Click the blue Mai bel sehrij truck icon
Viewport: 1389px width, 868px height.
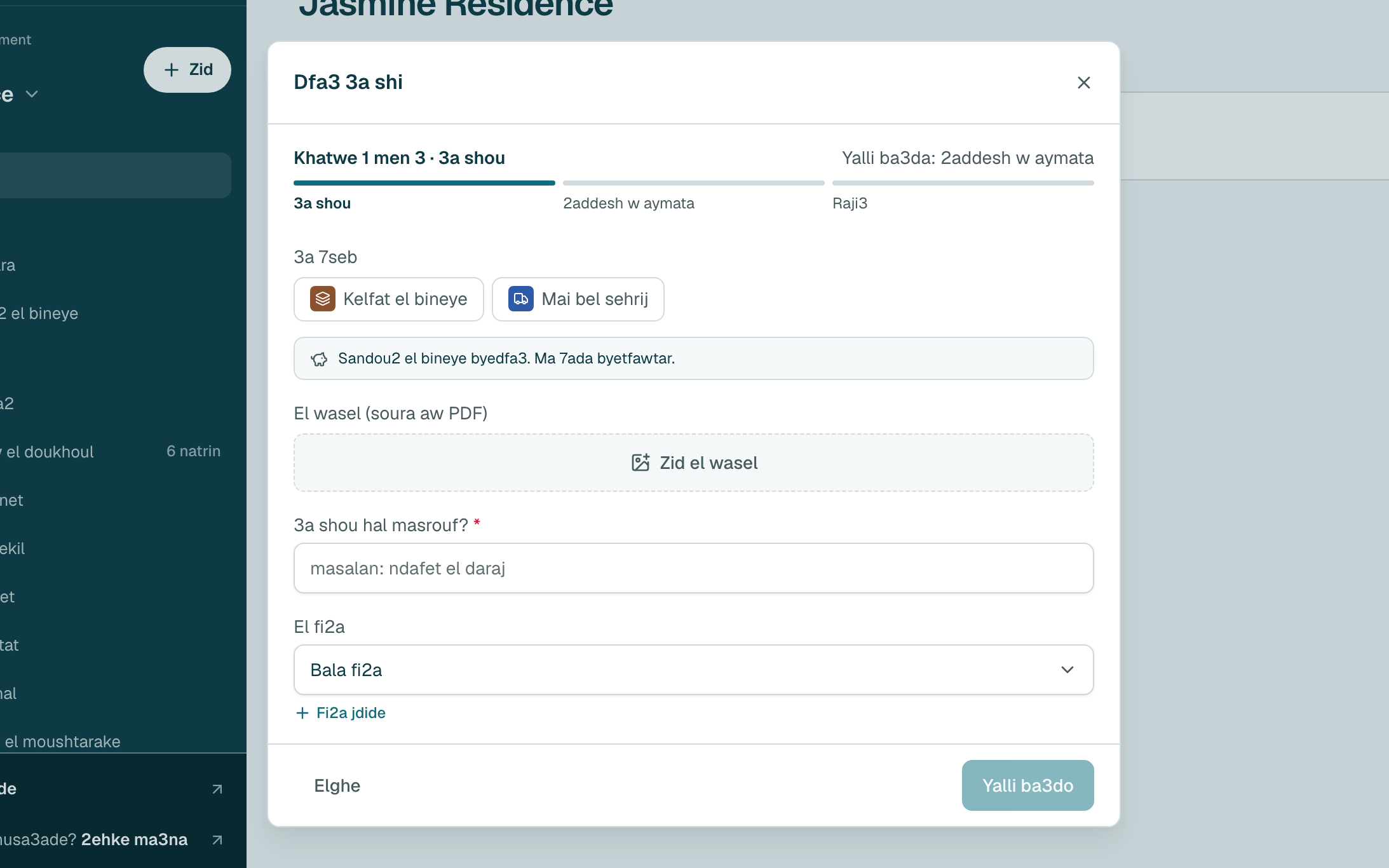tap(521, 299)
